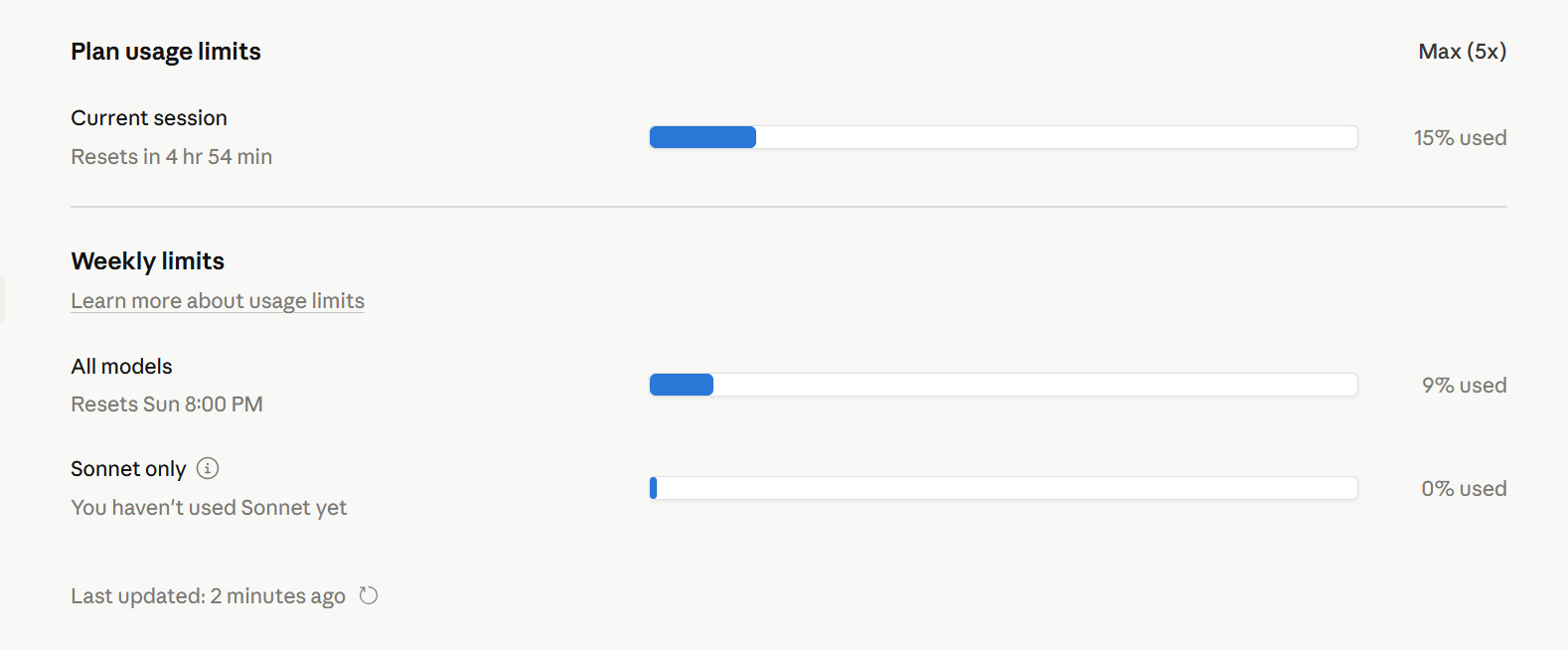Click the Weekly limits heading
Viewport: 1568px width, 649px height.
point(148,261)
